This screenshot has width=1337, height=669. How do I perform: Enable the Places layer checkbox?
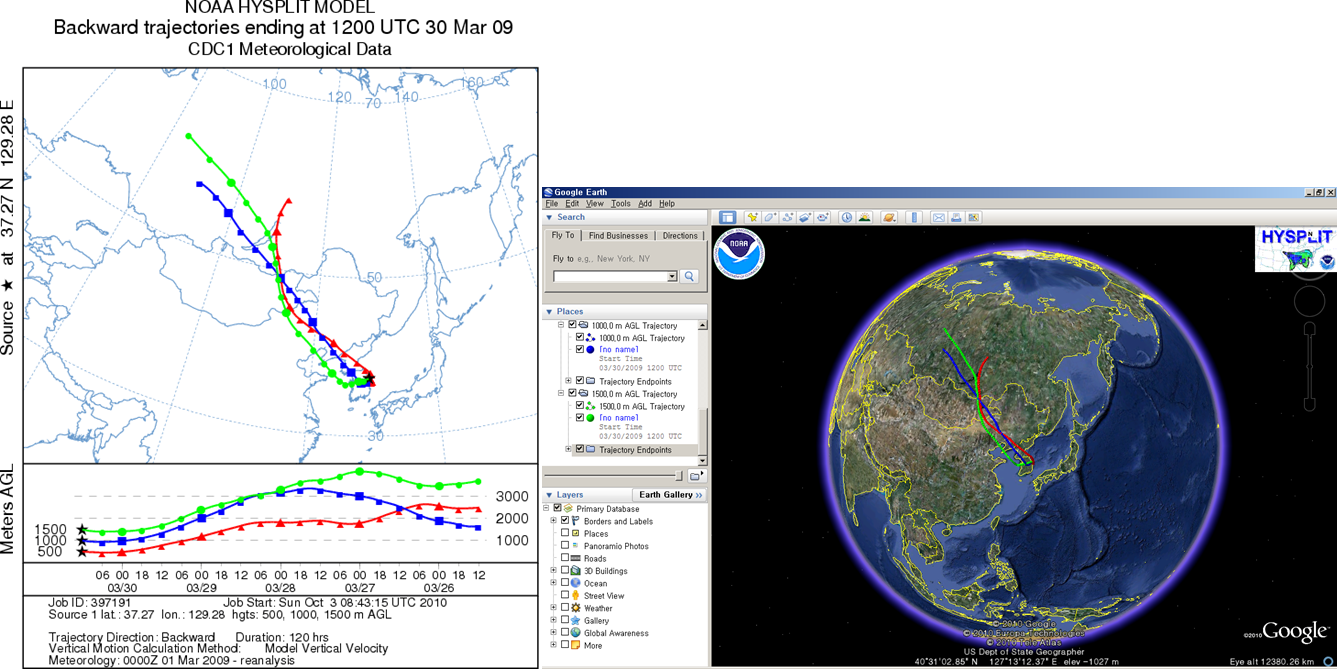(565, 533)
